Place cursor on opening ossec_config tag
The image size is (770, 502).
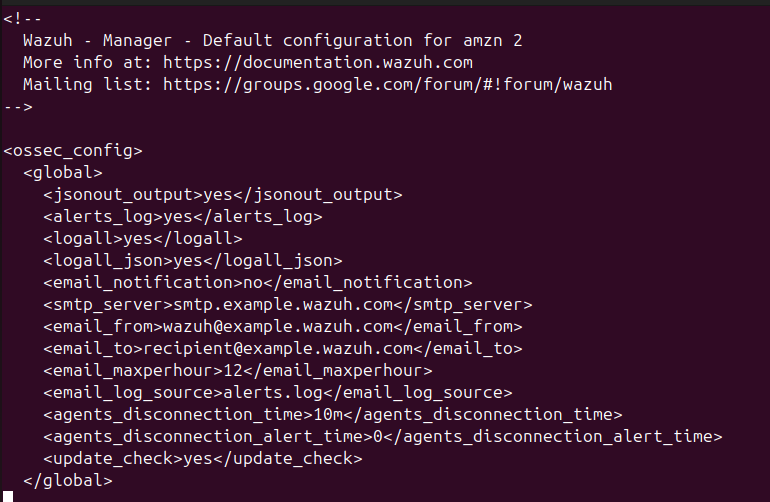pos(72,151)
